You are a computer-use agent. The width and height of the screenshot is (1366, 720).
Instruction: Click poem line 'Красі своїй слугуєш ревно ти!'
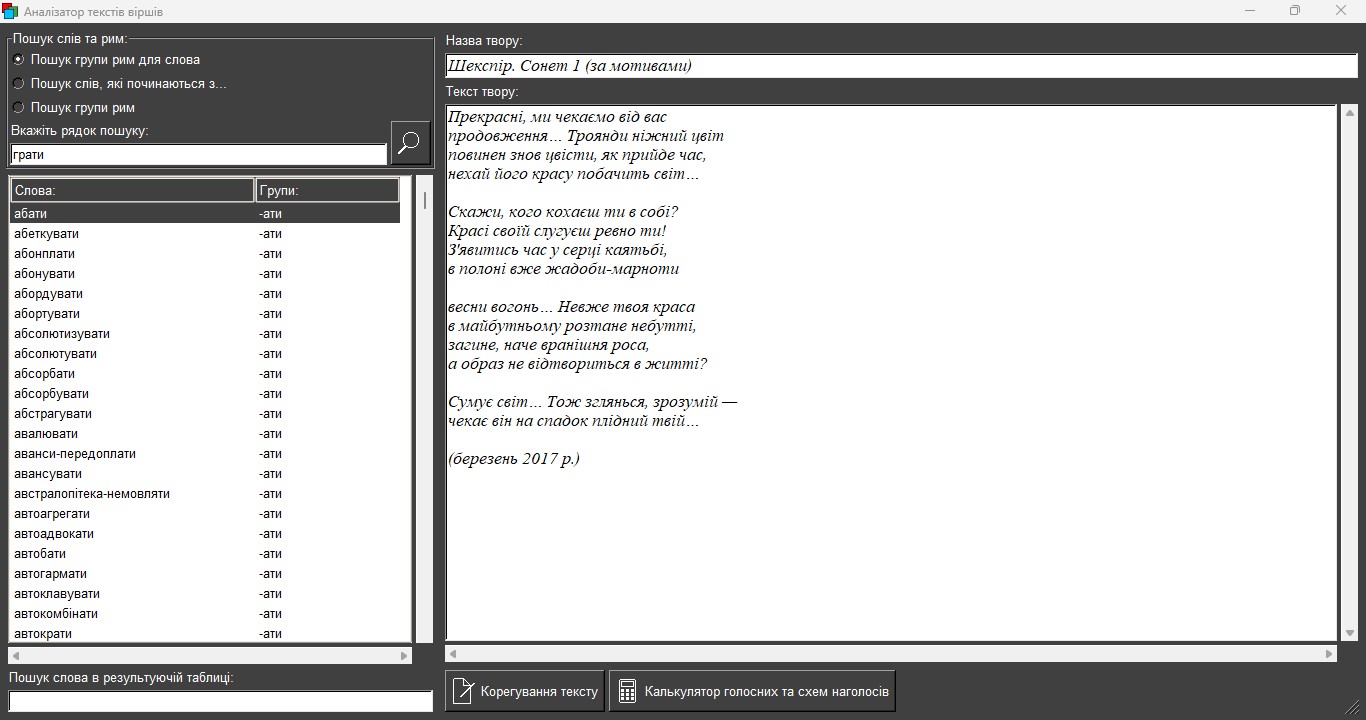point(557,231)
